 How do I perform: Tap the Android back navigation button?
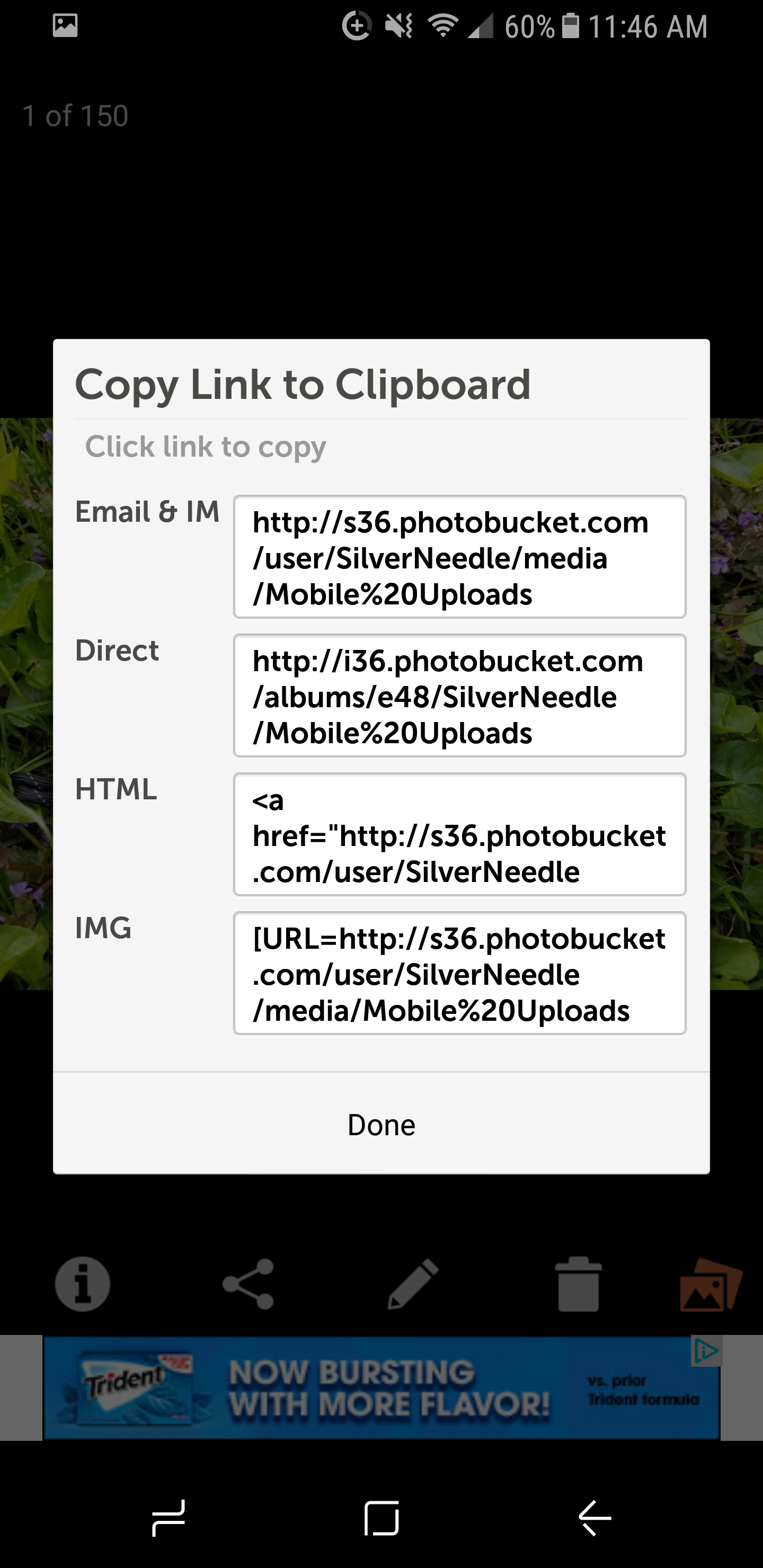point(595,1518)
